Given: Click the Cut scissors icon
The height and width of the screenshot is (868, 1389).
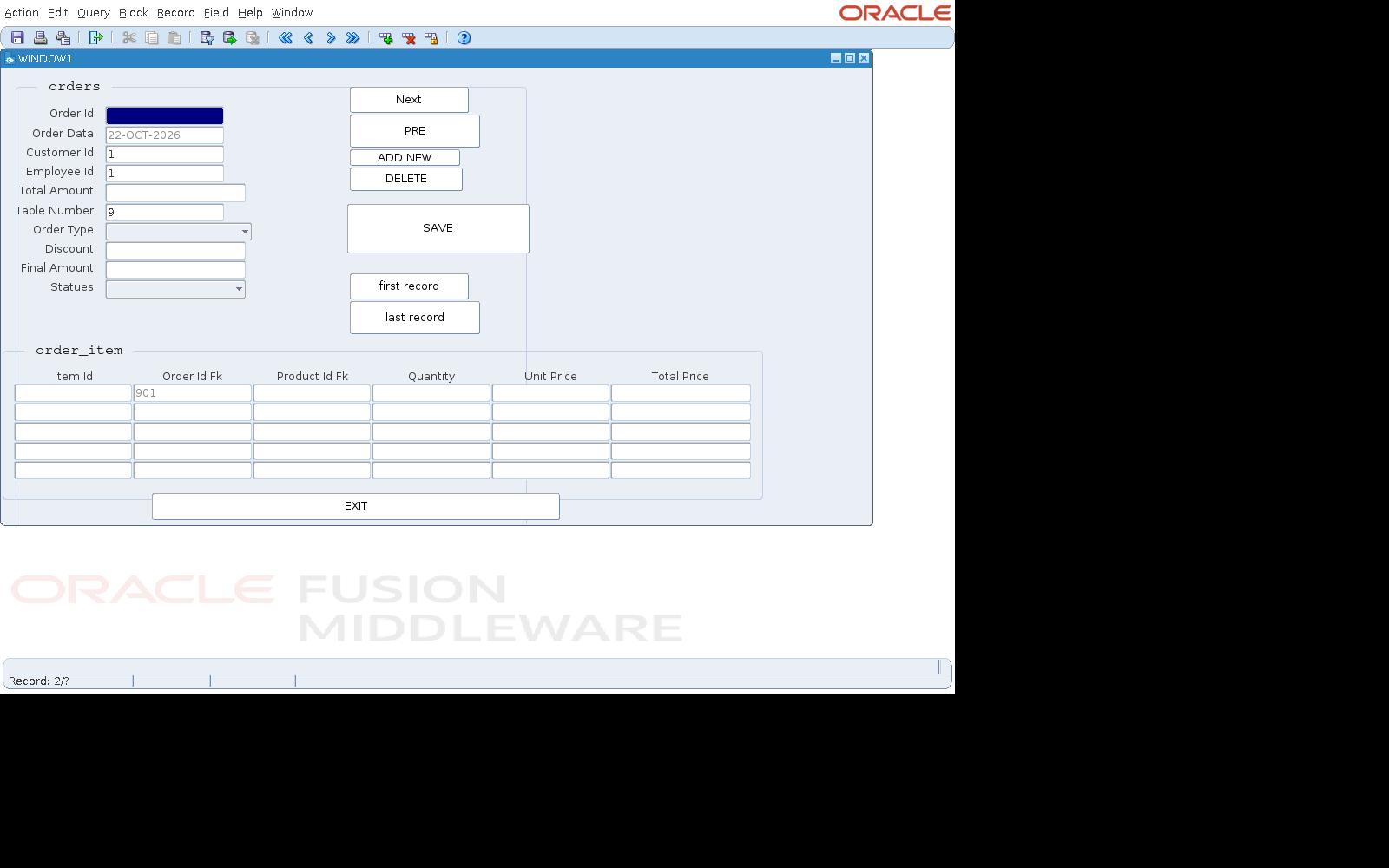Looking at the screenshot, I should pyautogui.click(x=129, y=38).
